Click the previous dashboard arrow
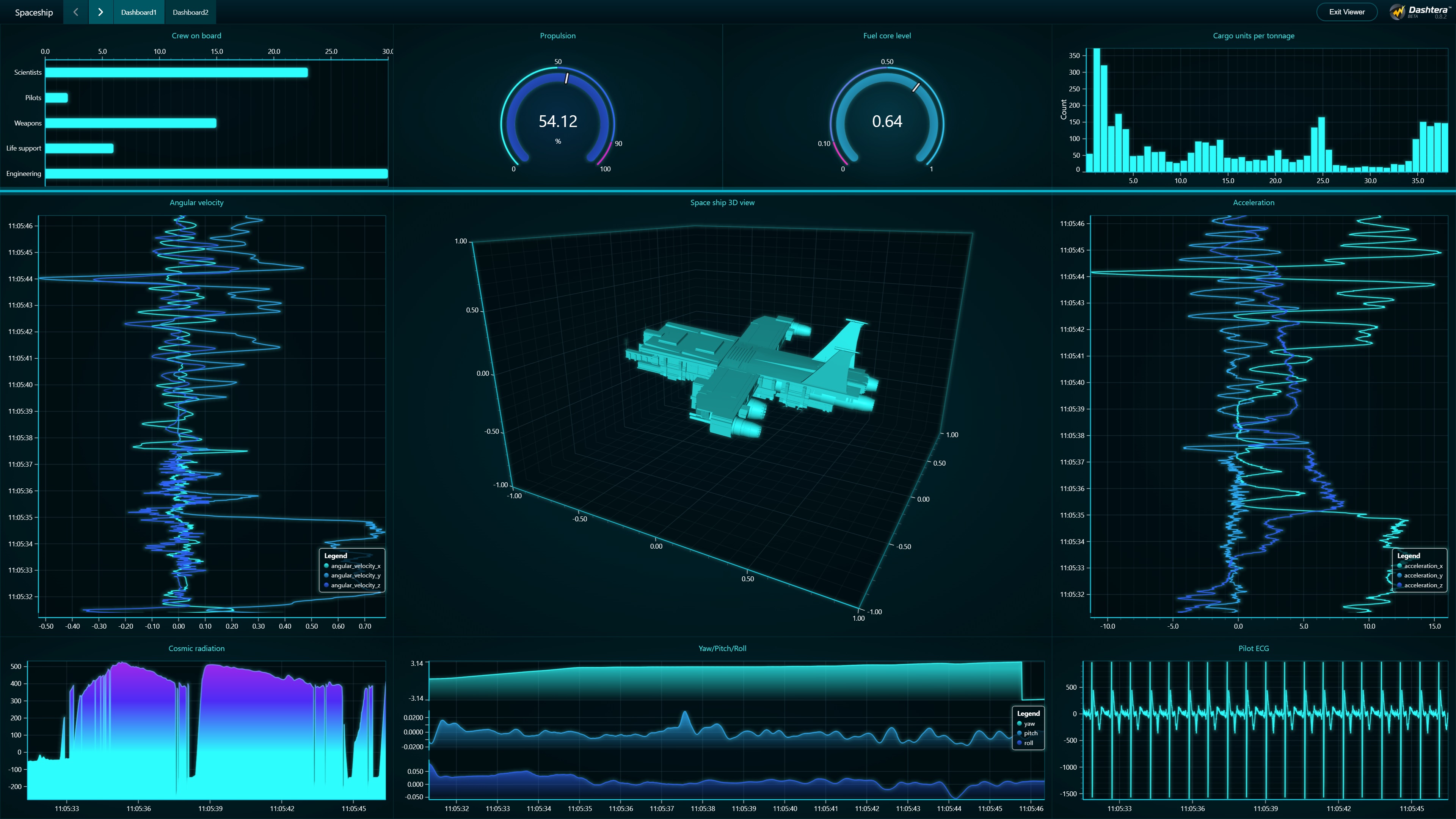Image resolution: width=1456 pixels, height=819 pixels. [76, 12]
